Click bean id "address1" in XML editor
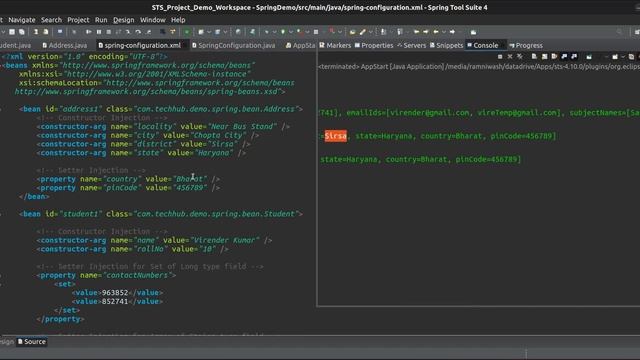Image resolution: width=640 pixels, height=360 pixels. [x=80, y=109]
